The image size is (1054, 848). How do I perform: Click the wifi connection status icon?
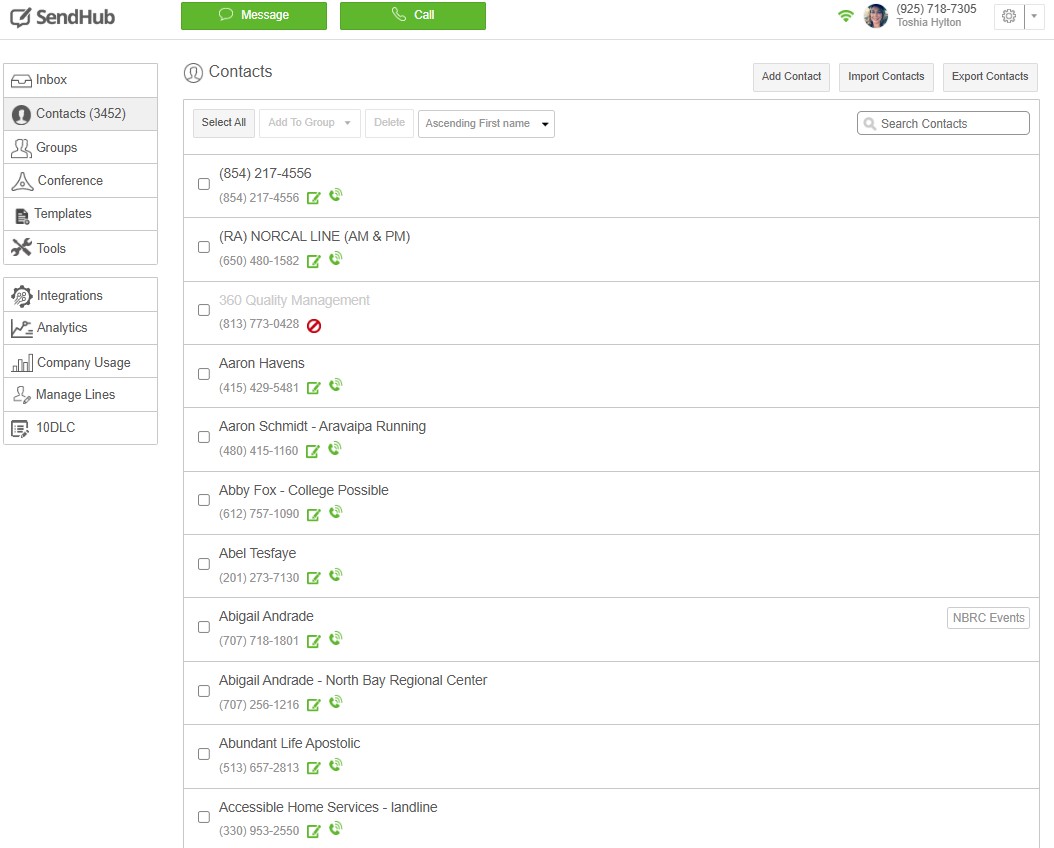[x=846, y=15]
